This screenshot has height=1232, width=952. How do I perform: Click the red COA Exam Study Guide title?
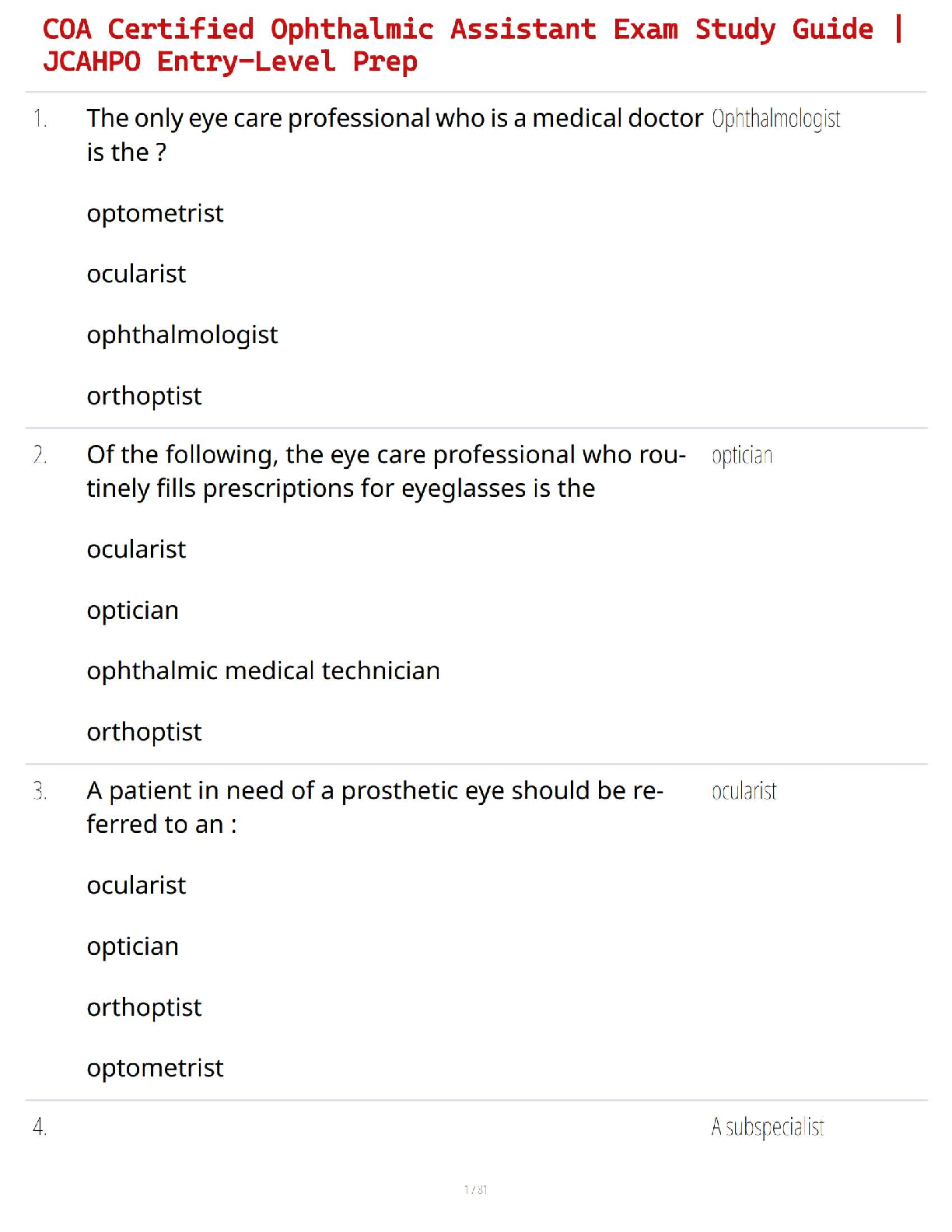[471, 45]
